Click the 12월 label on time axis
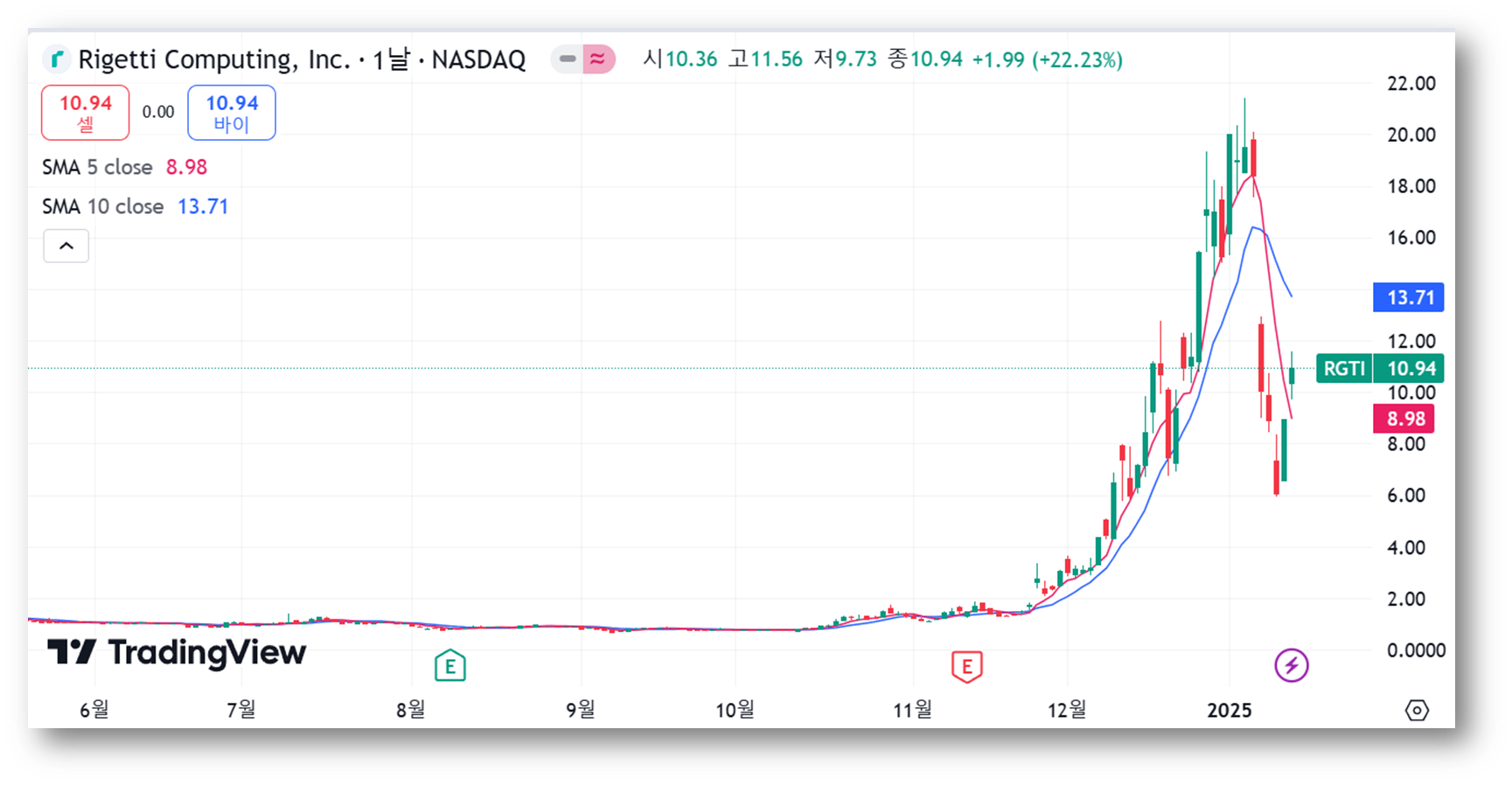The width and height of the screenshot is (1512, 785). [1067, 710]
